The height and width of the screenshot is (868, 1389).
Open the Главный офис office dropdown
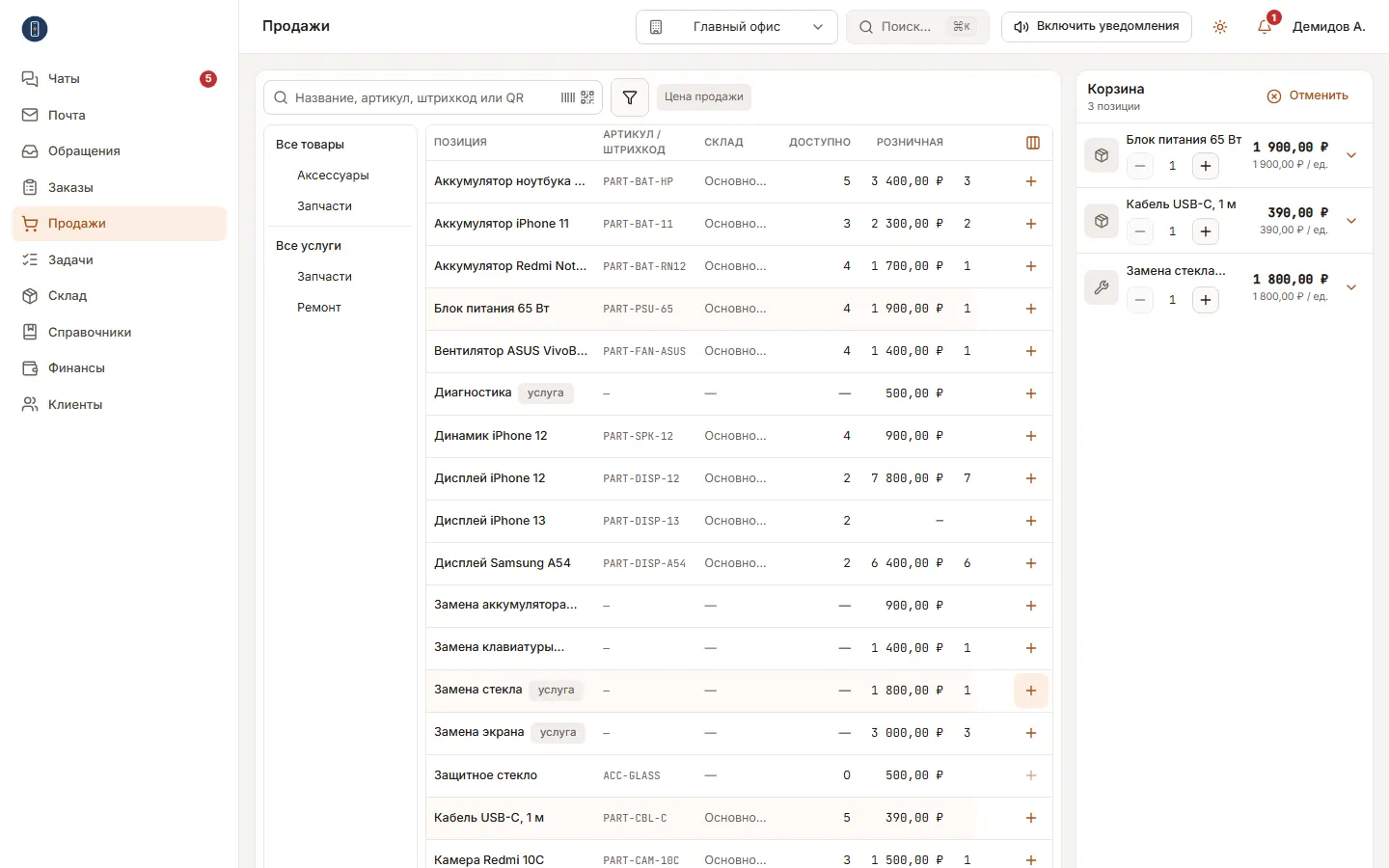[x=736, y=27]
